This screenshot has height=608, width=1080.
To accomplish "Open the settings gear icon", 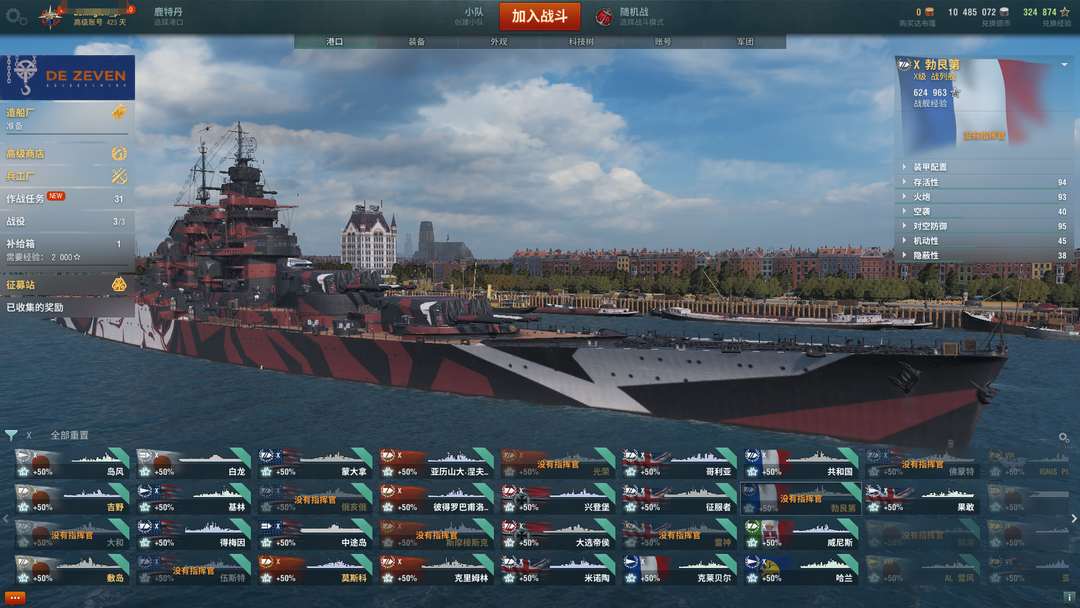I will 16,17.
